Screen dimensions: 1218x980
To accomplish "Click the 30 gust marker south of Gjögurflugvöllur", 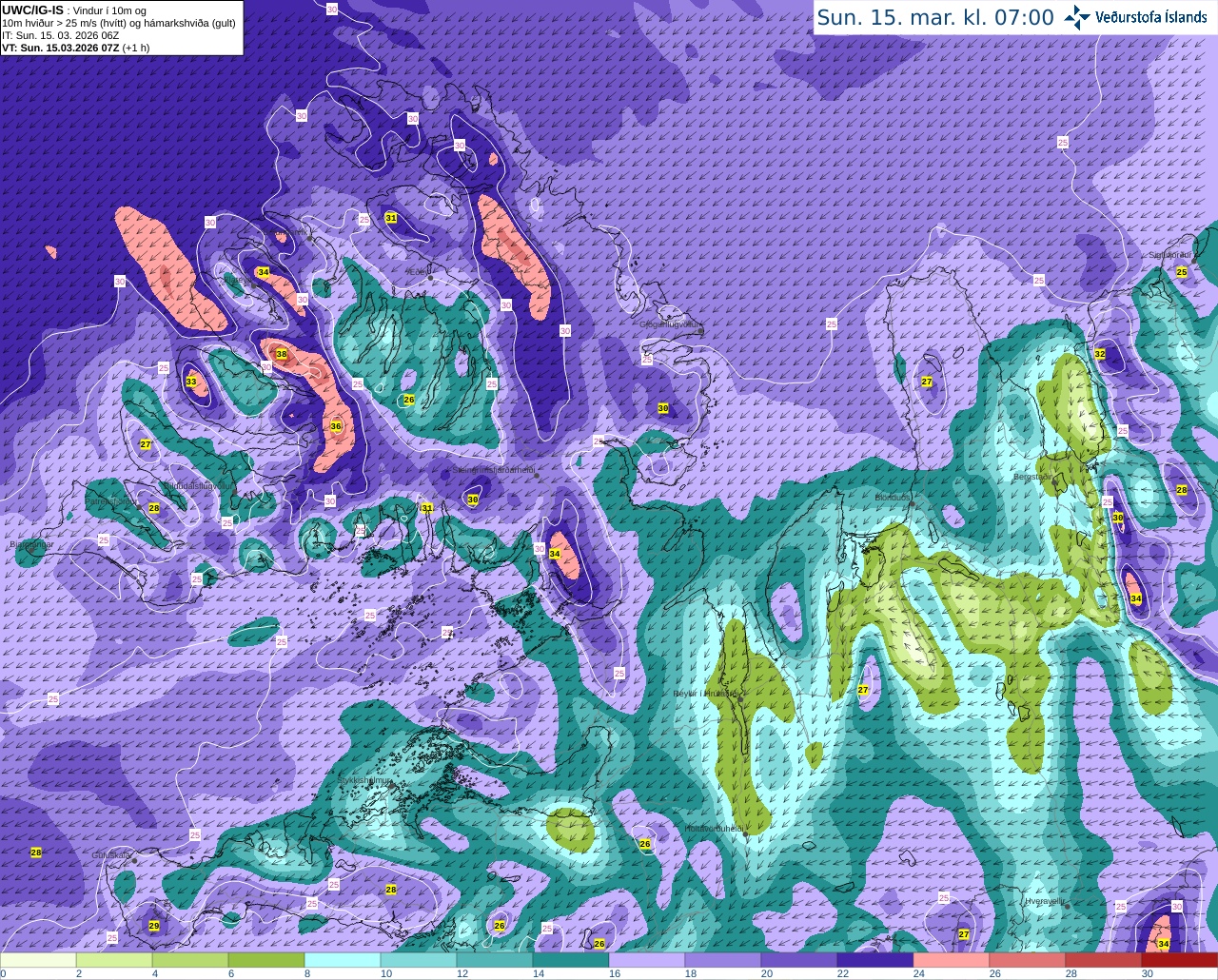I will 663,407.
